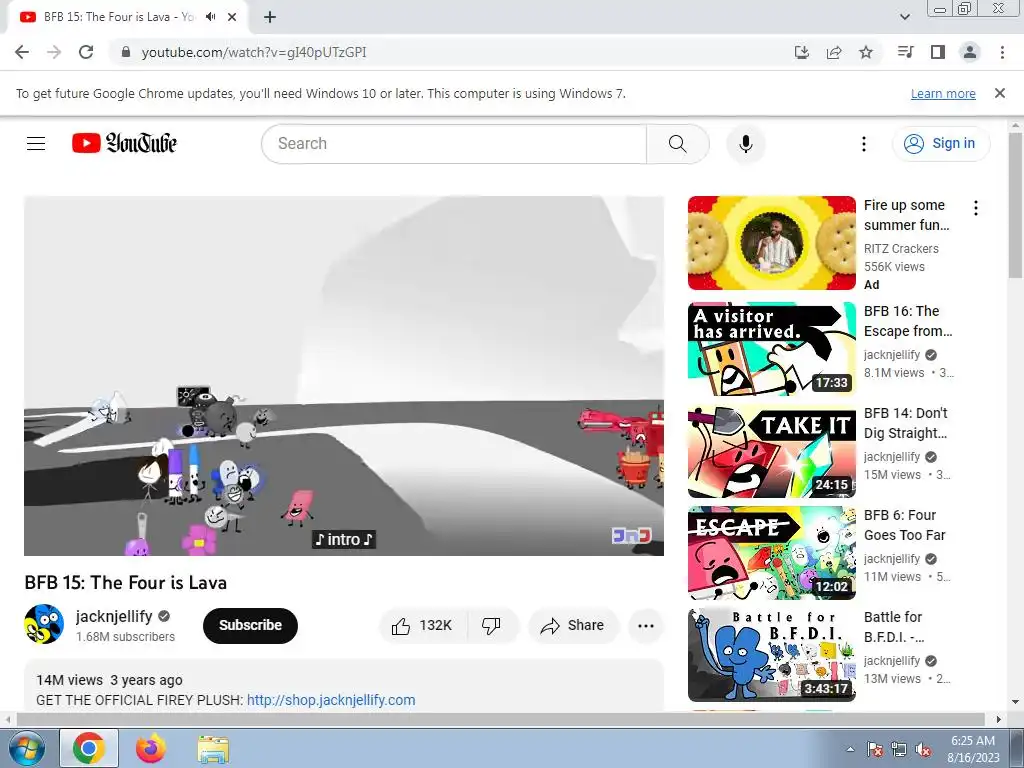
Task: Reload the page with refresh icon
Action: 86,52
